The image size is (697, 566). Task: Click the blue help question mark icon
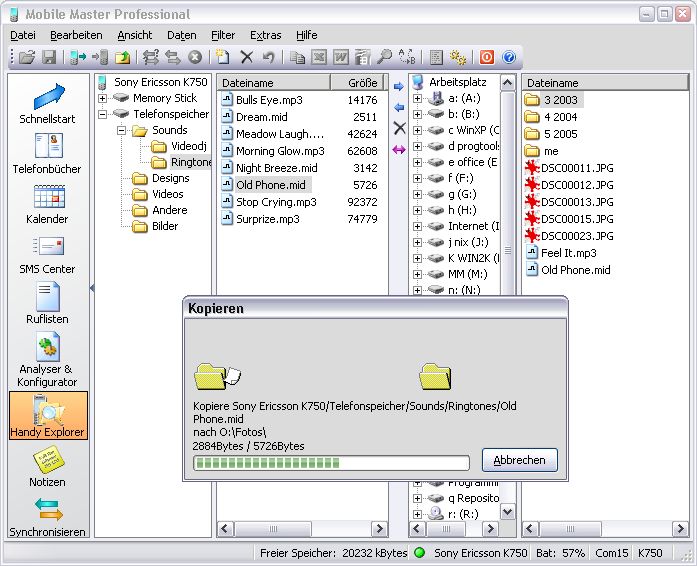(x=509, y=57)
